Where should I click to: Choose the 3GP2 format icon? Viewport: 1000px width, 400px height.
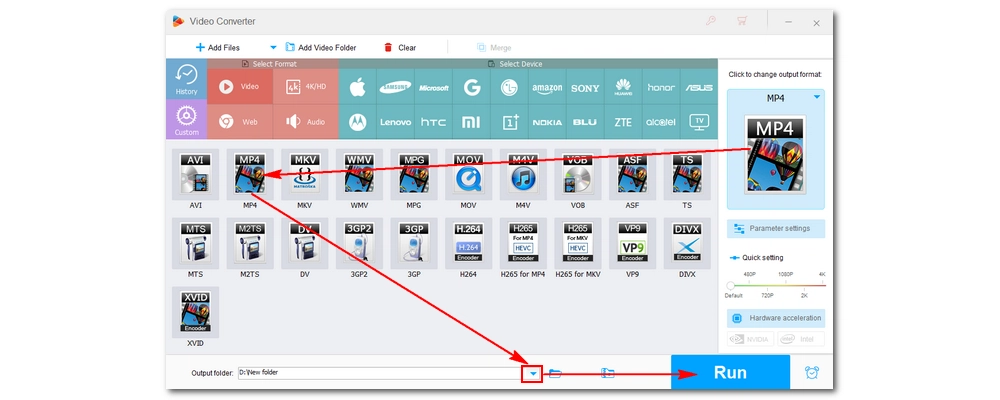point(359,243)
